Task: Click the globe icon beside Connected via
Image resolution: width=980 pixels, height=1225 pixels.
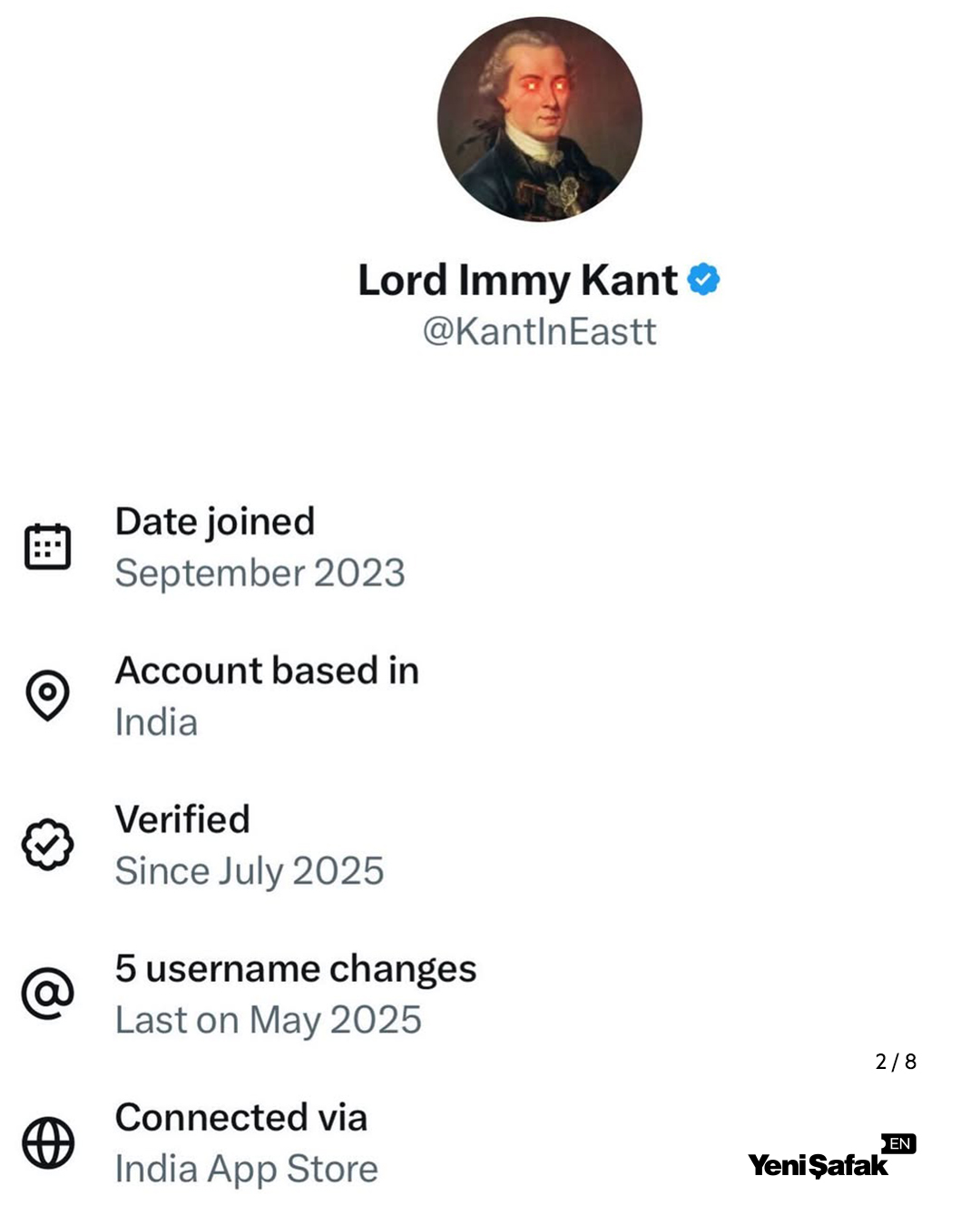Action: [x=47, y=1142]
